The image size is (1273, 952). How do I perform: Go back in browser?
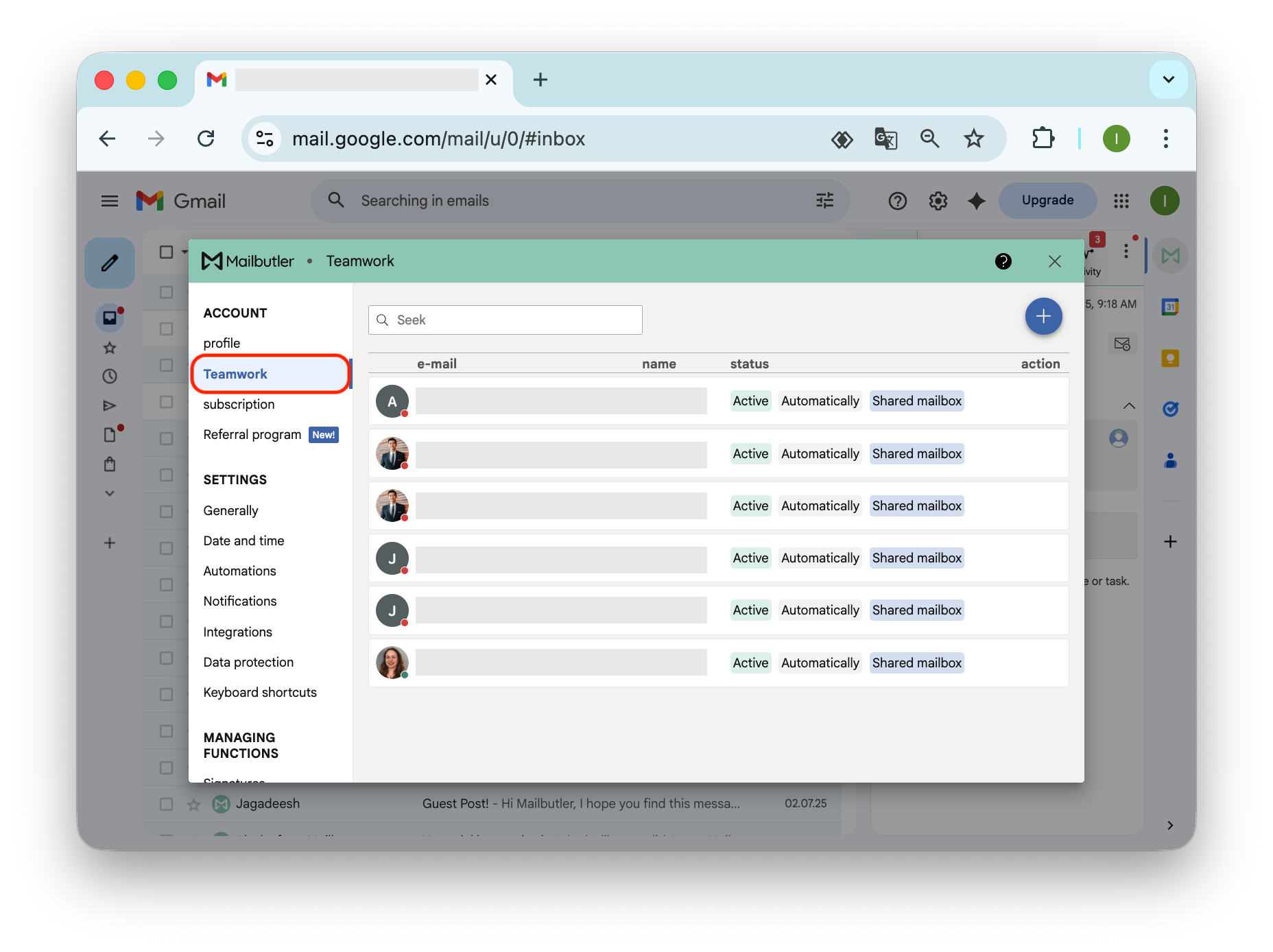click(108, 139)
